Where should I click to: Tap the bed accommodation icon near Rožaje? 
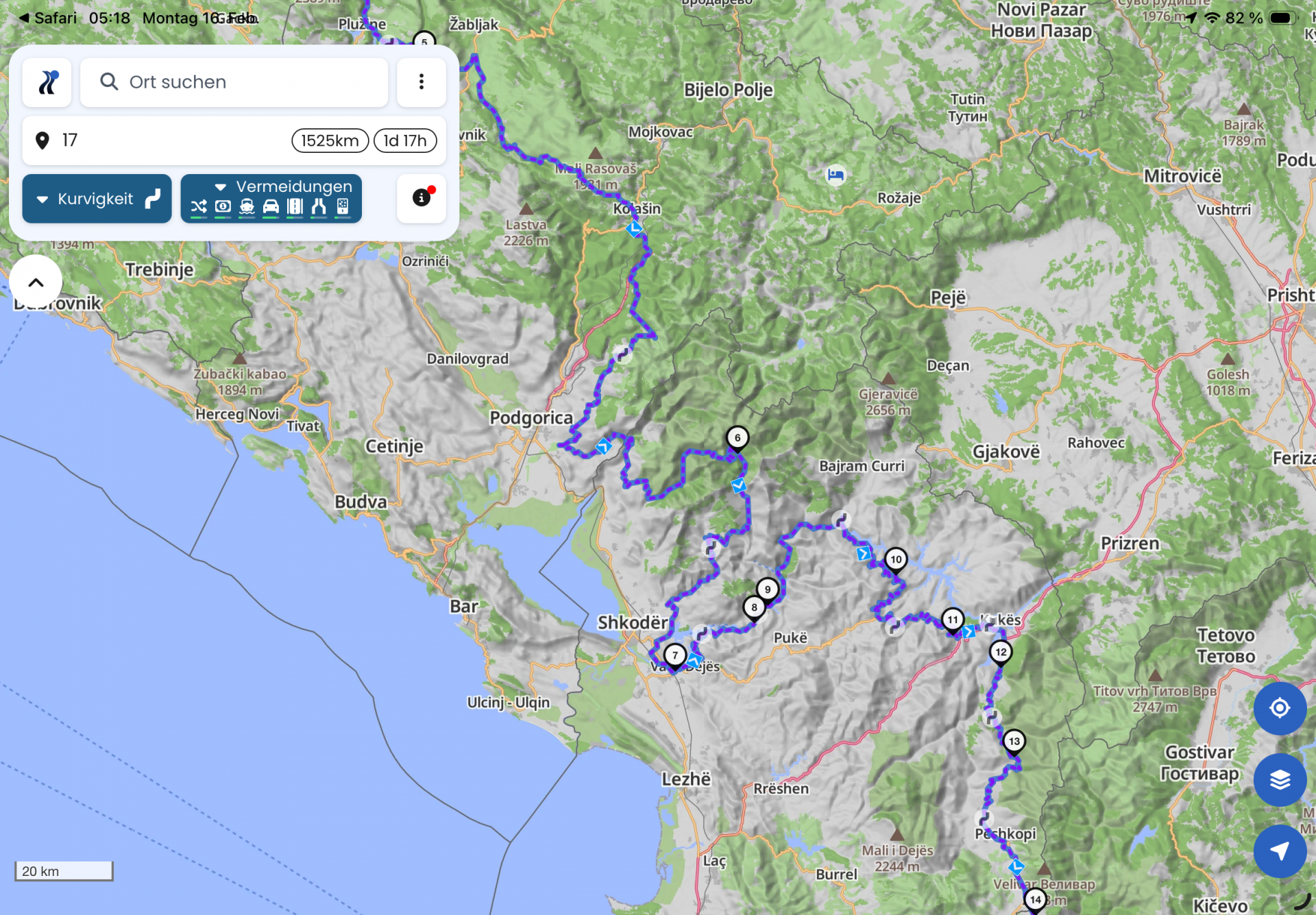[835, 175]
